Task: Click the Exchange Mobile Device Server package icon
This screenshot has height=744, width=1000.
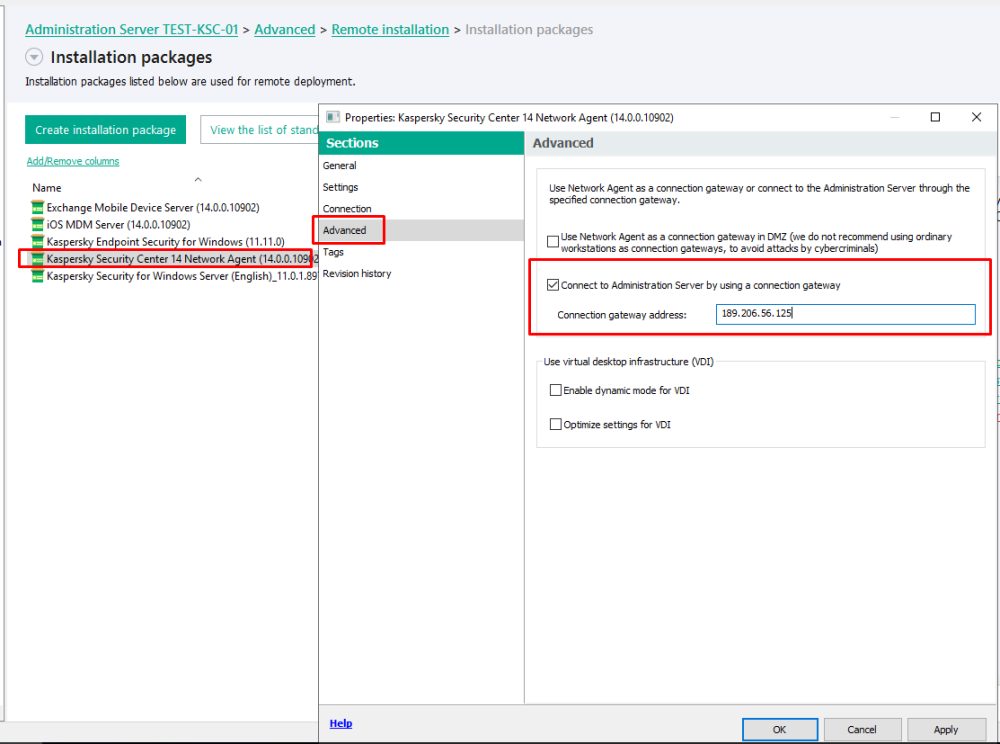Action: [x=38, y=207]
